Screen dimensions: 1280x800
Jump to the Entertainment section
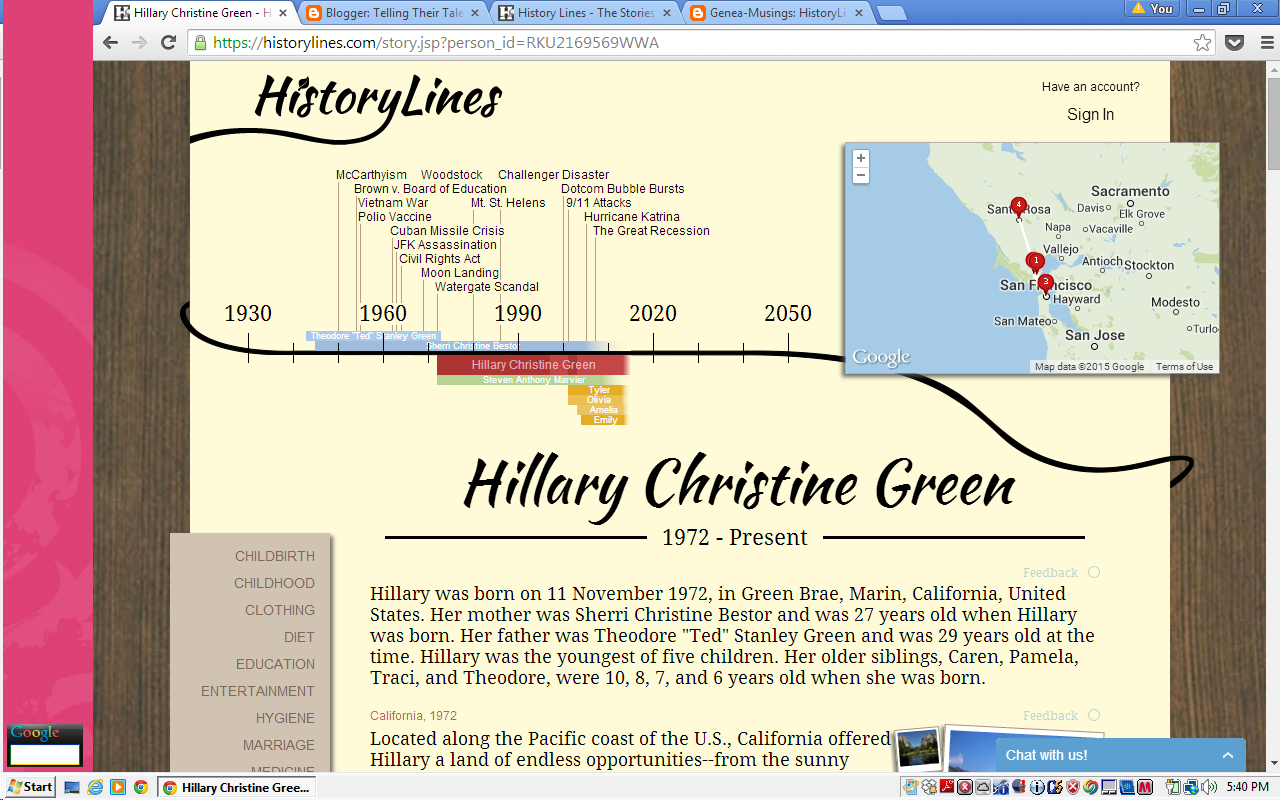tap(258, 691)
